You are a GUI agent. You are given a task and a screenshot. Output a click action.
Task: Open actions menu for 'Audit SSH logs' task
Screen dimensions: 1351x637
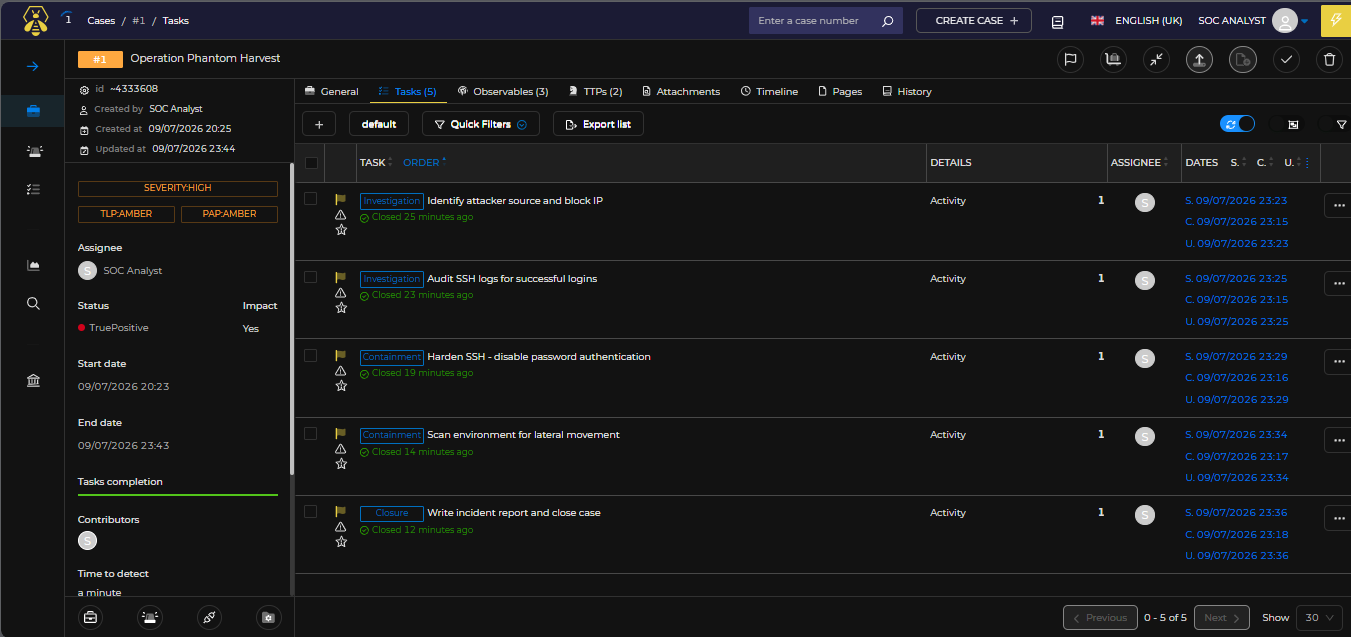point(1338,283)
